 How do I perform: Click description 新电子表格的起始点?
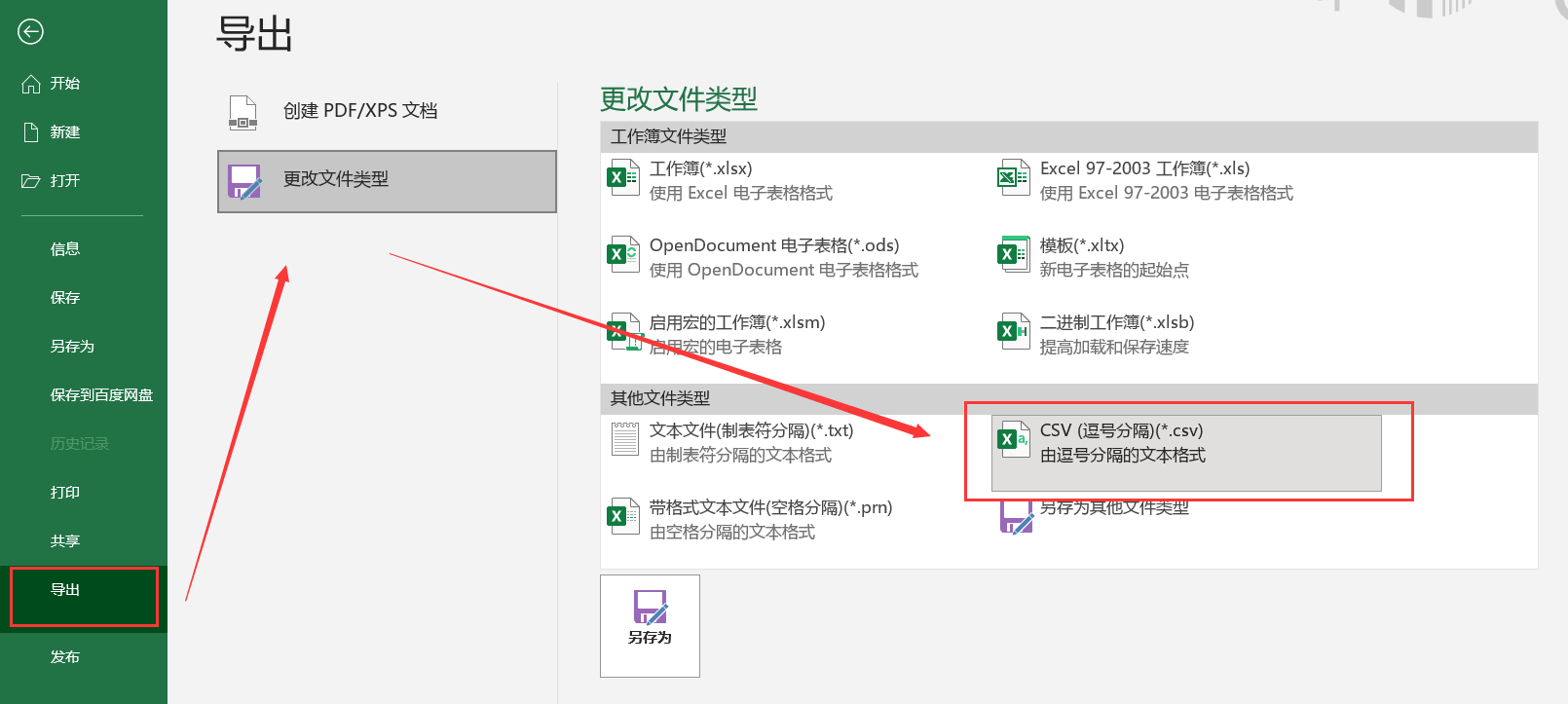[1114, 271]
